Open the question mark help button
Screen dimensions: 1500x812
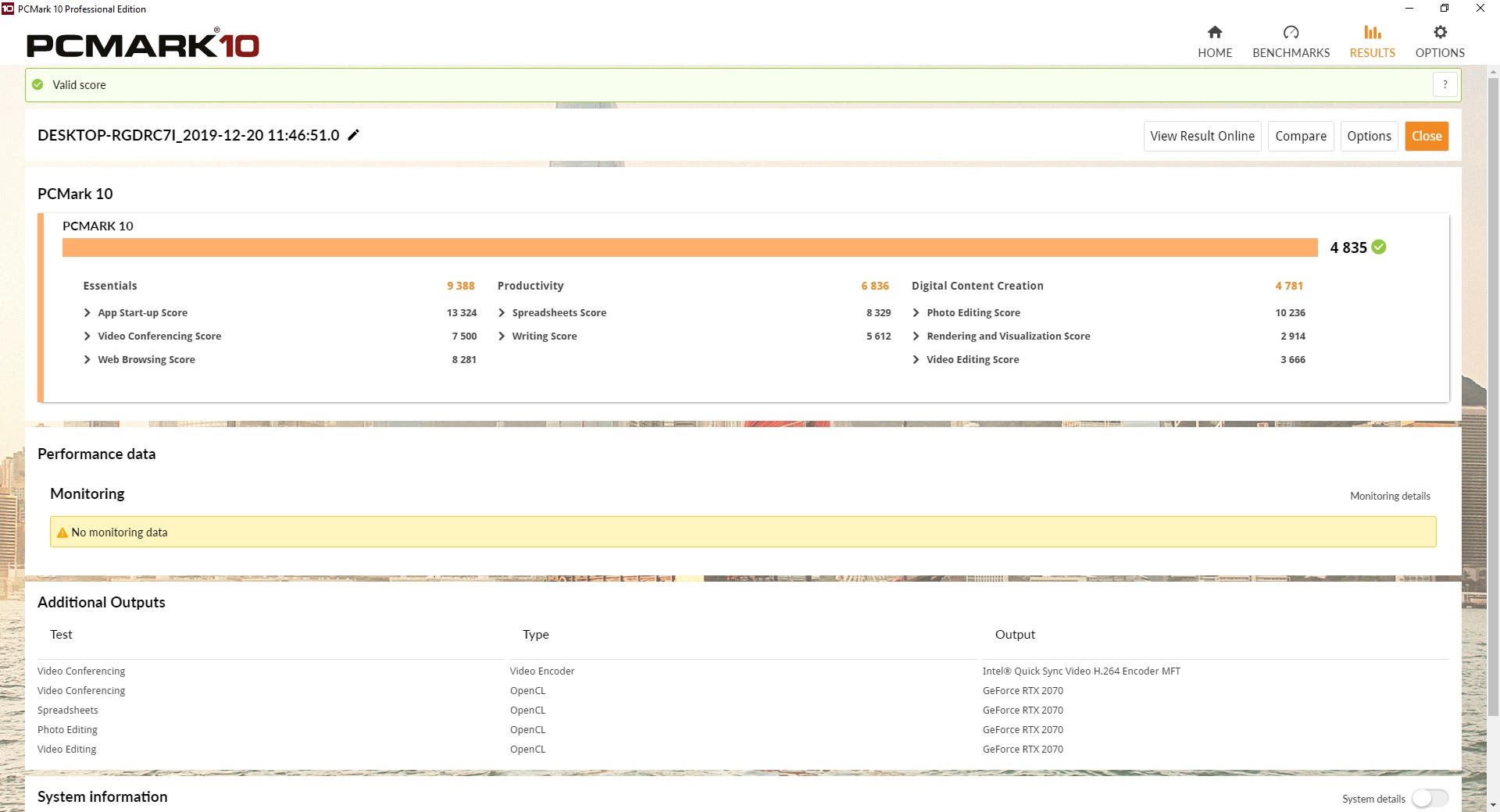pyautogui.click(x=1445, y=84)
